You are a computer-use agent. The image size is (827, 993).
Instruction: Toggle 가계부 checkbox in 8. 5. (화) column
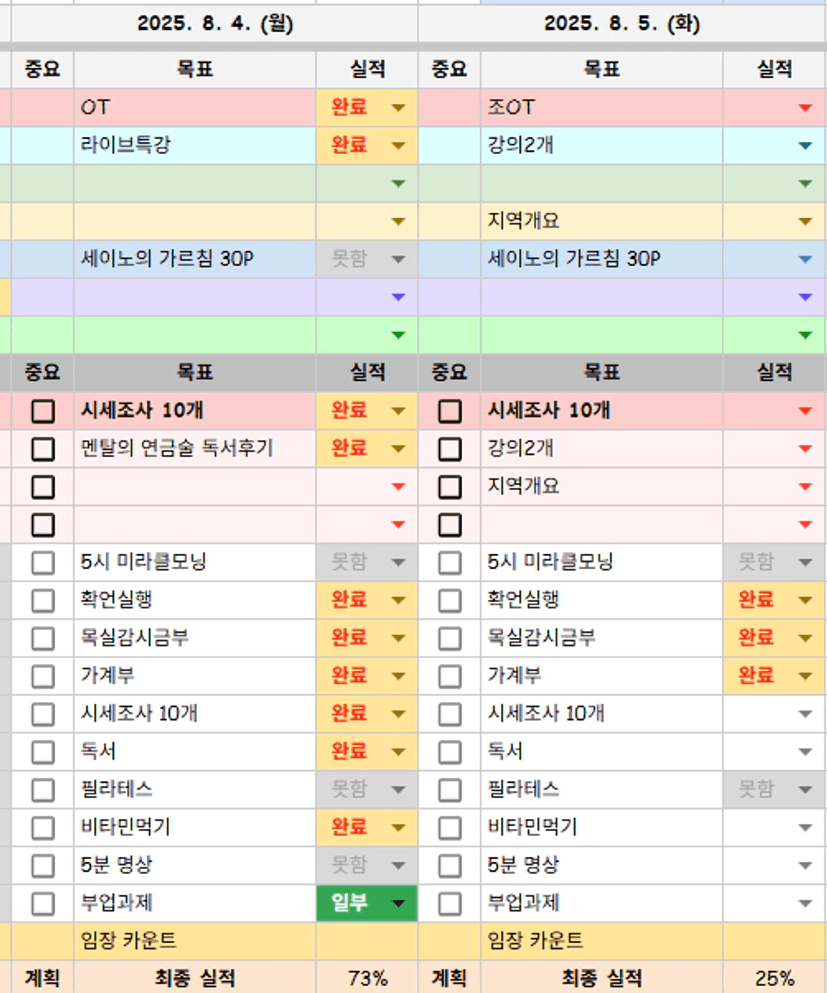(x=450, y=676)
